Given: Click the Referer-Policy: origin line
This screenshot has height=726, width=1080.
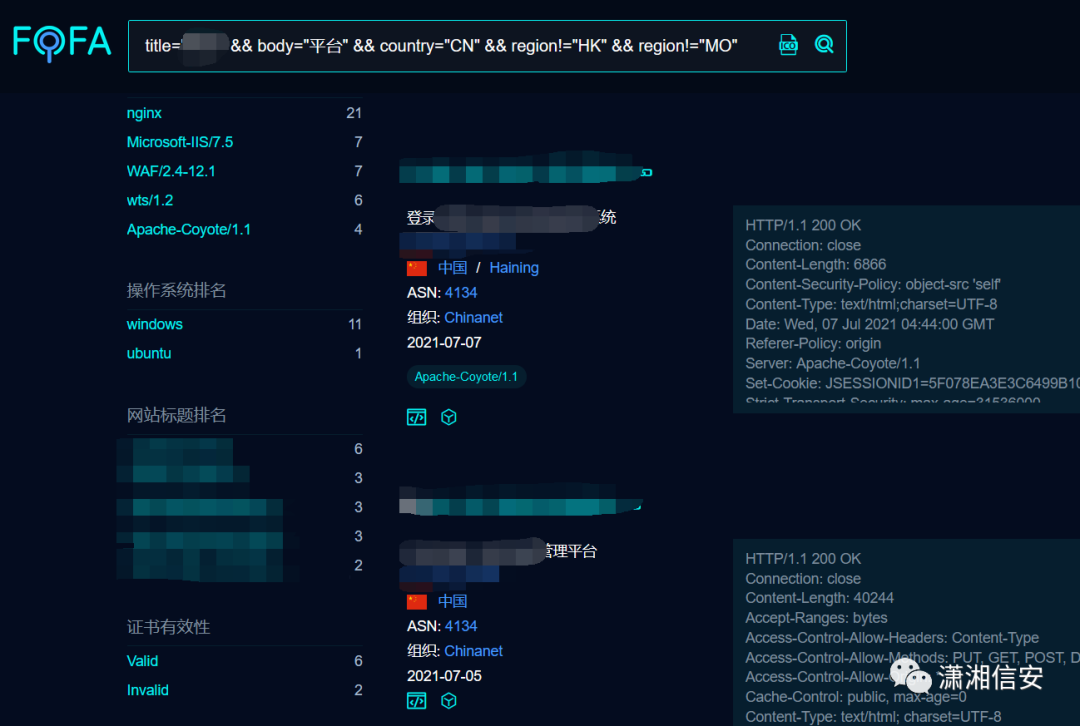Looking at the screenshot, I should (813, 344).
